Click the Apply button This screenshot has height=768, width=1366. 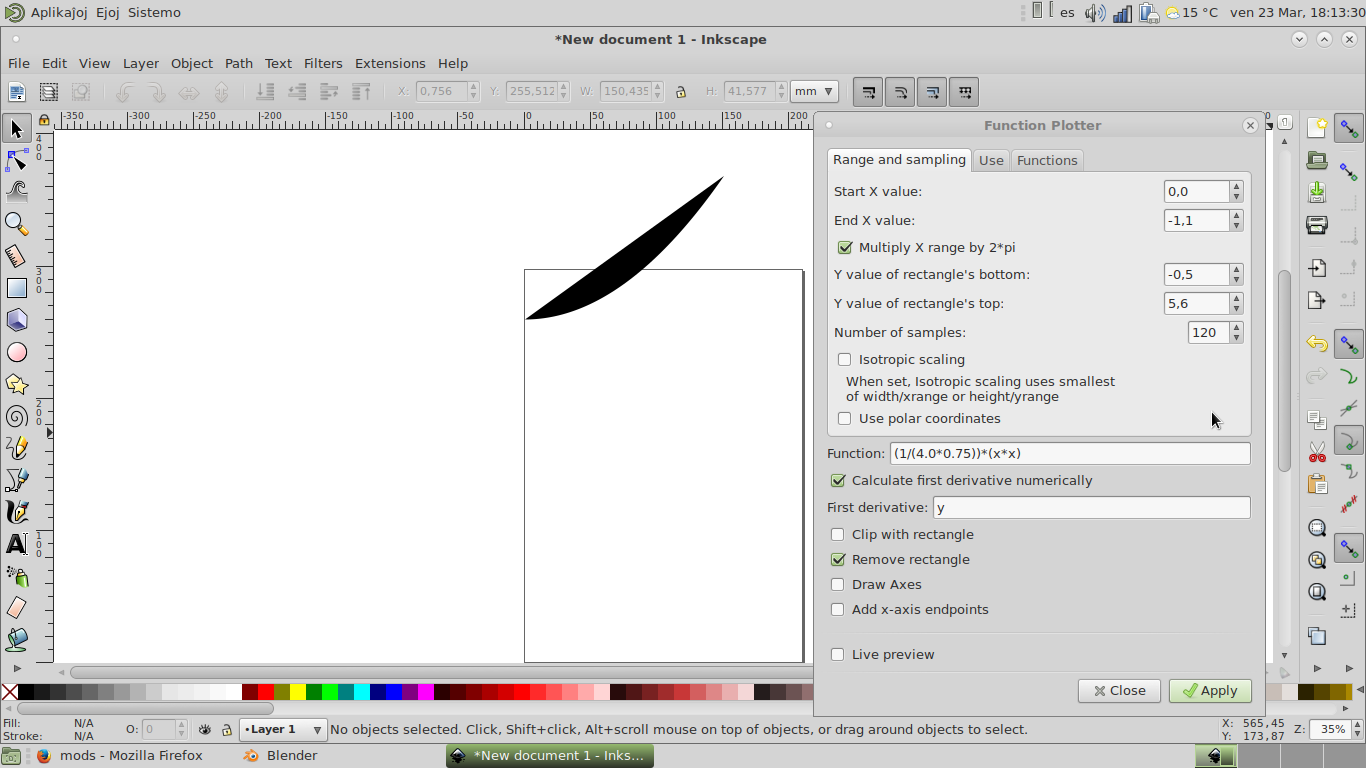pyautogui.click(x=1210, y=690)
